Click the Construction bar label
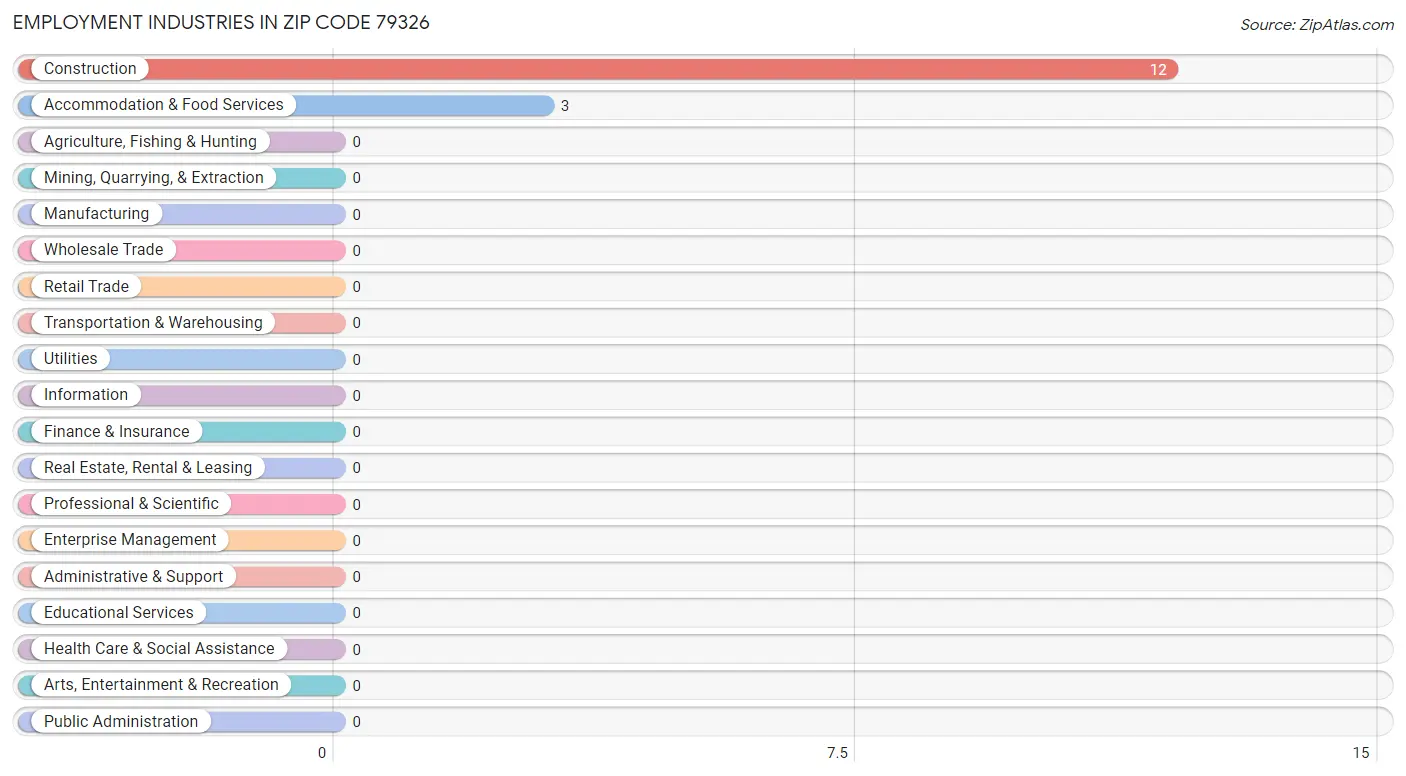 (90, 69)
